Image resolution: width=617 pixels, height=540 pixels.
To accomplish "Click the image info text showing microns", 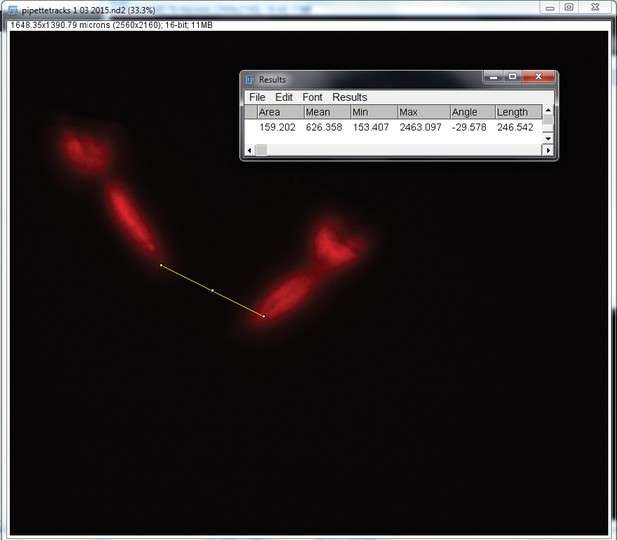I will point(111,25).
